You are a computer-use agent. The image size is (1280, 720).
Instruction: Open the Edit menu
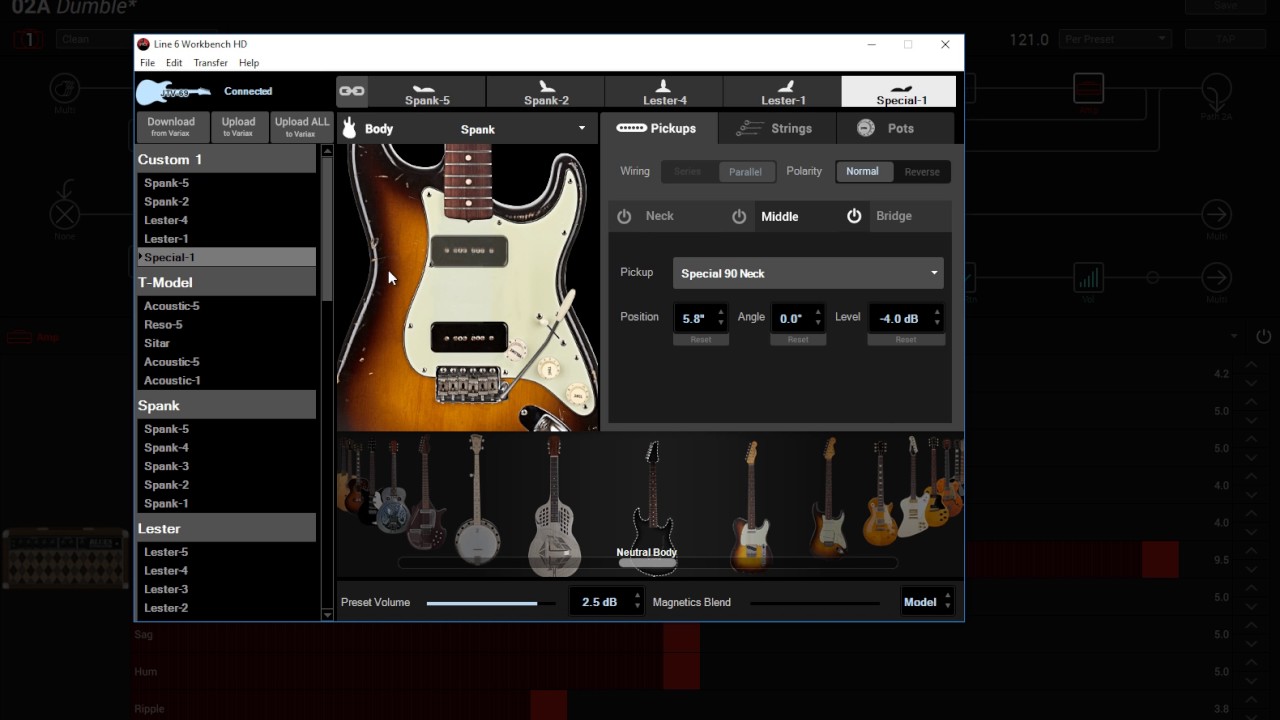click(x=174, y=63)
